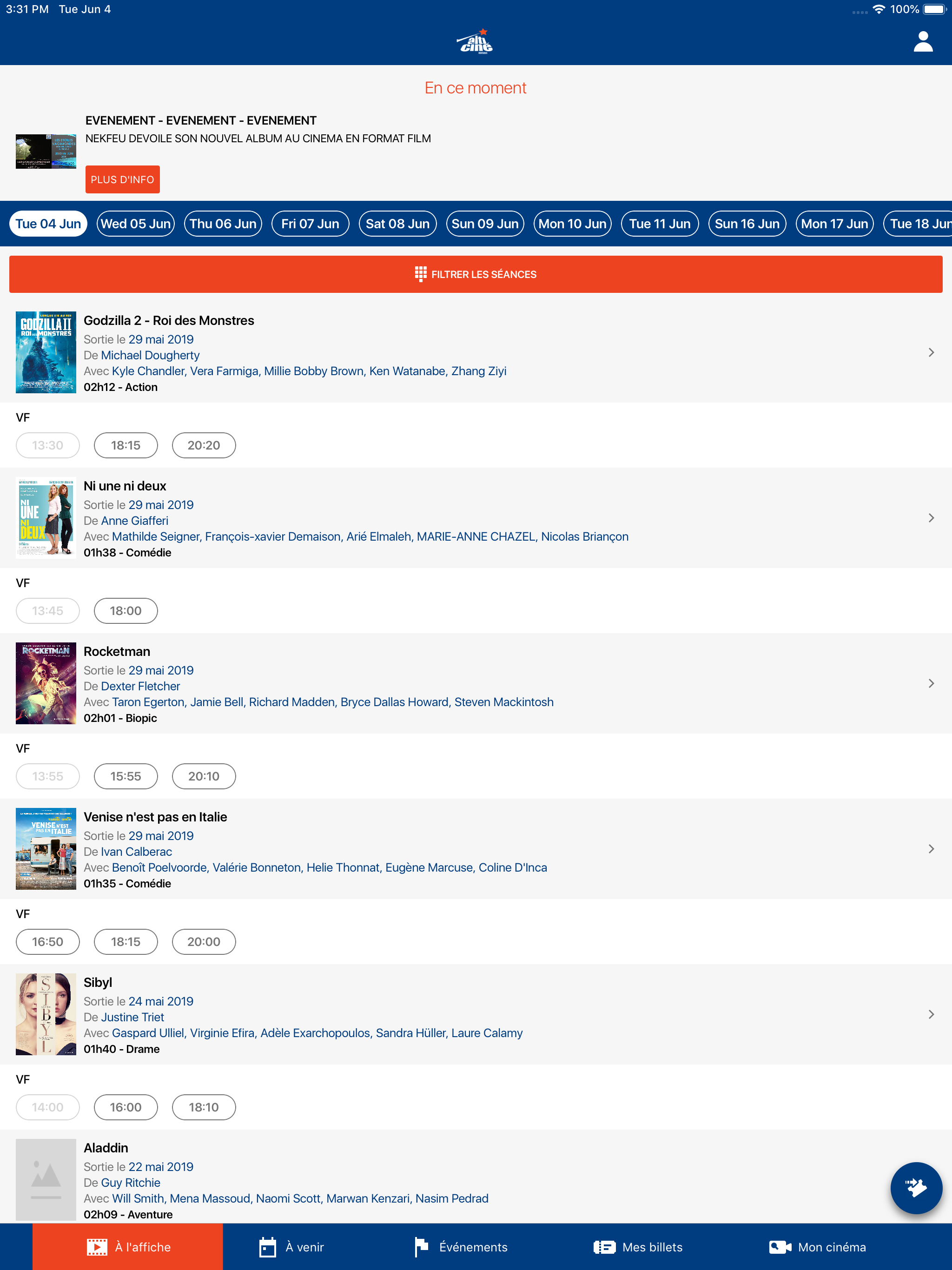The width and height of the screenshot is (952, 1270).
Task: Click PLUS D'INFO button
Action: [122, 180]
